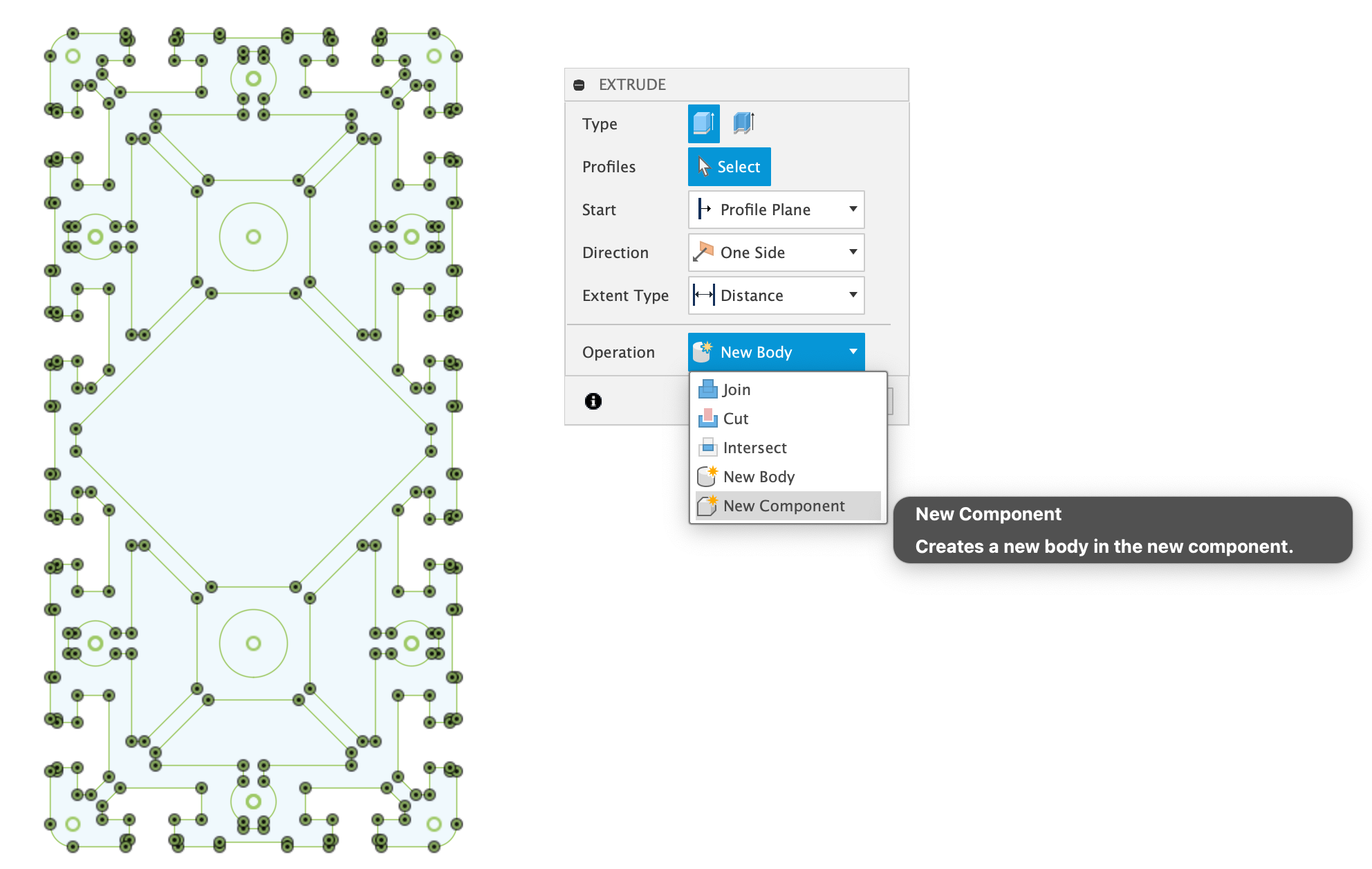This screenshot has width=1372, height=869.
Task: Click the Intersect operation icon
Action: point(707,448)
